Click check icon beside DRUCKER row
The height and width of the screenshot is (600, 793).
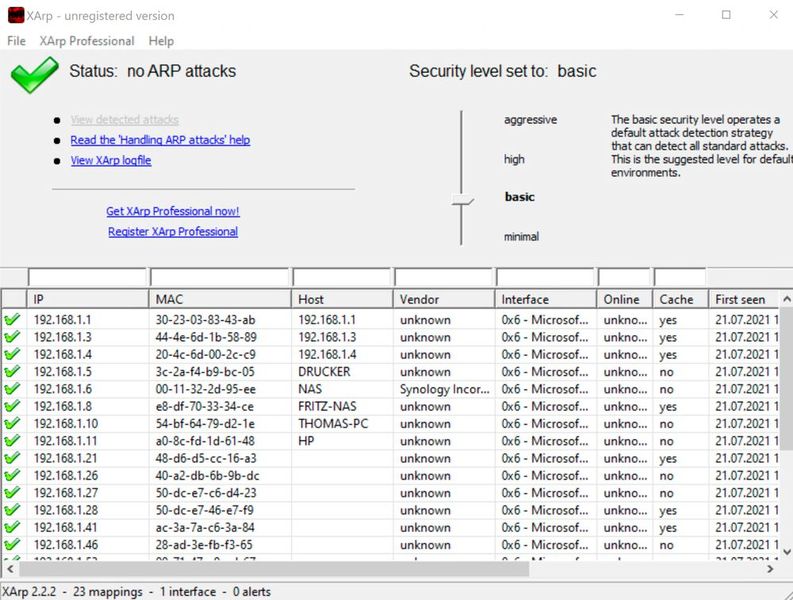point(12,372)
